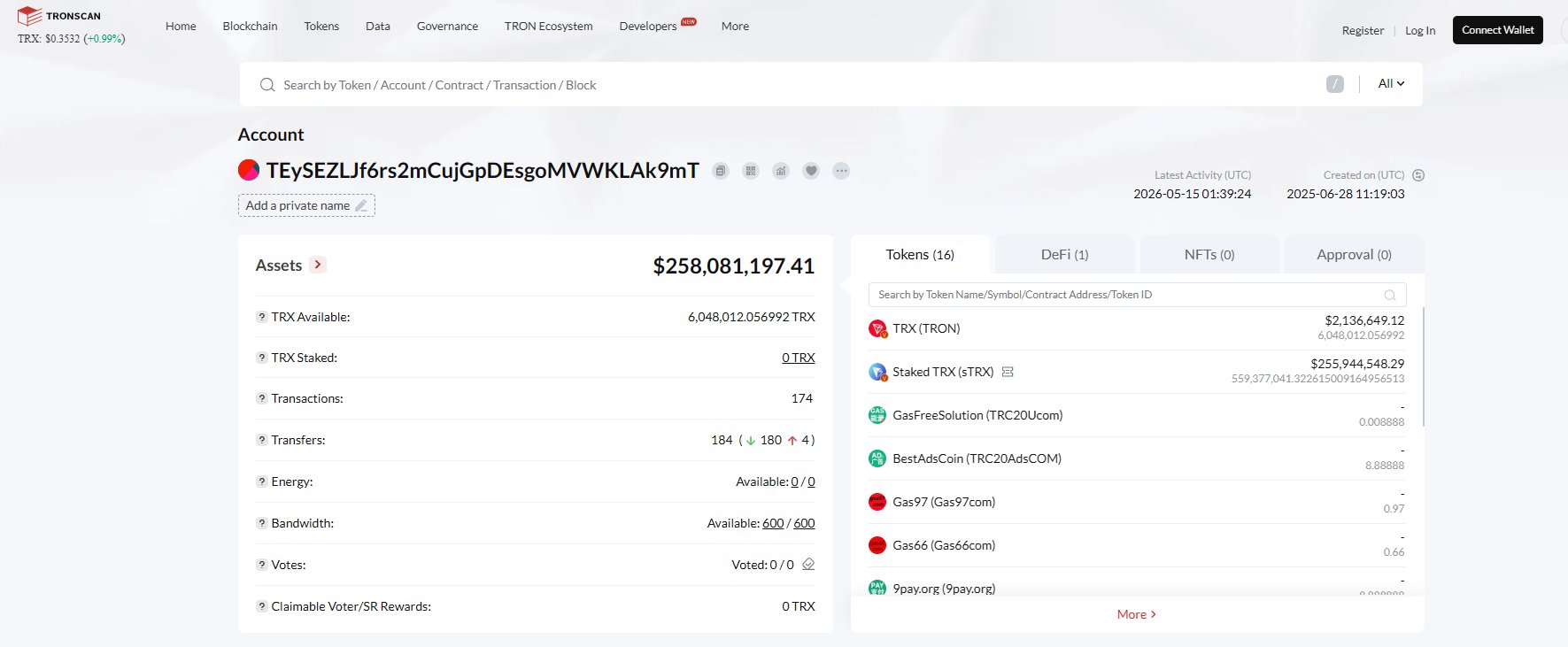
Task: Click the icon beside Created on (UTC)
Action: pos(1417,175)
